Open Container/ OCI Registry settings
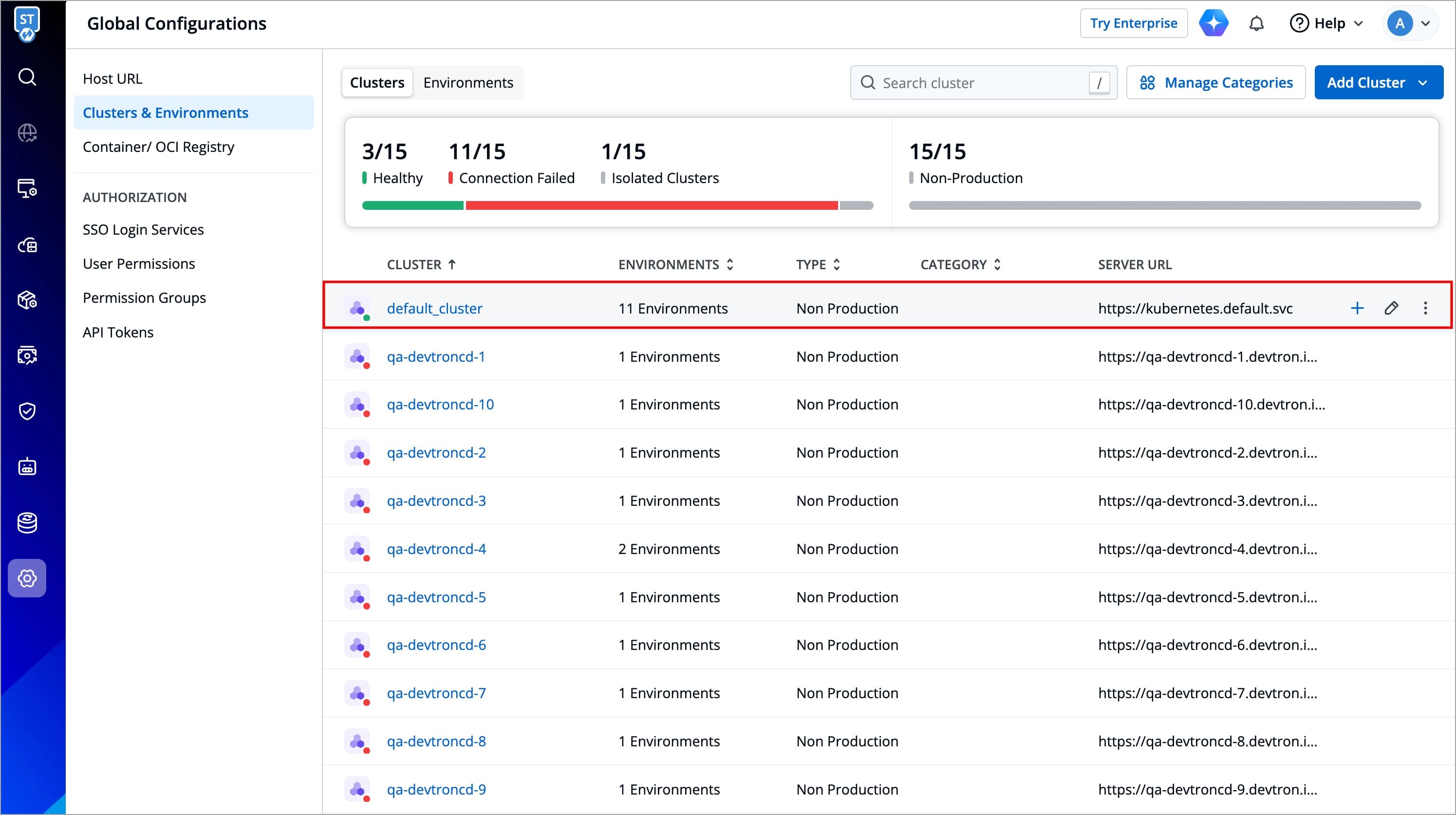The height and width of the screenshot is (815, 1456). click(x=158, y=147)
